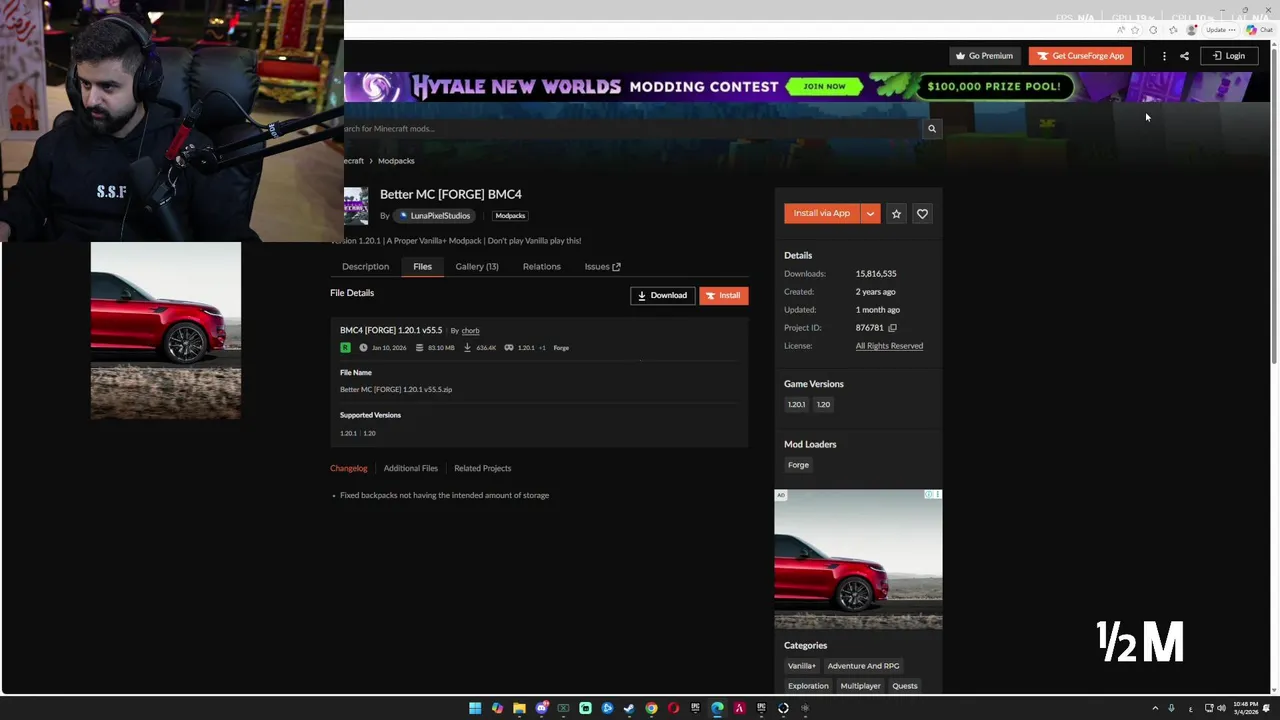Screen dimensions: 1280x720
Task: Select the Changelog sub-tab
Action: (x=349, y=468)
